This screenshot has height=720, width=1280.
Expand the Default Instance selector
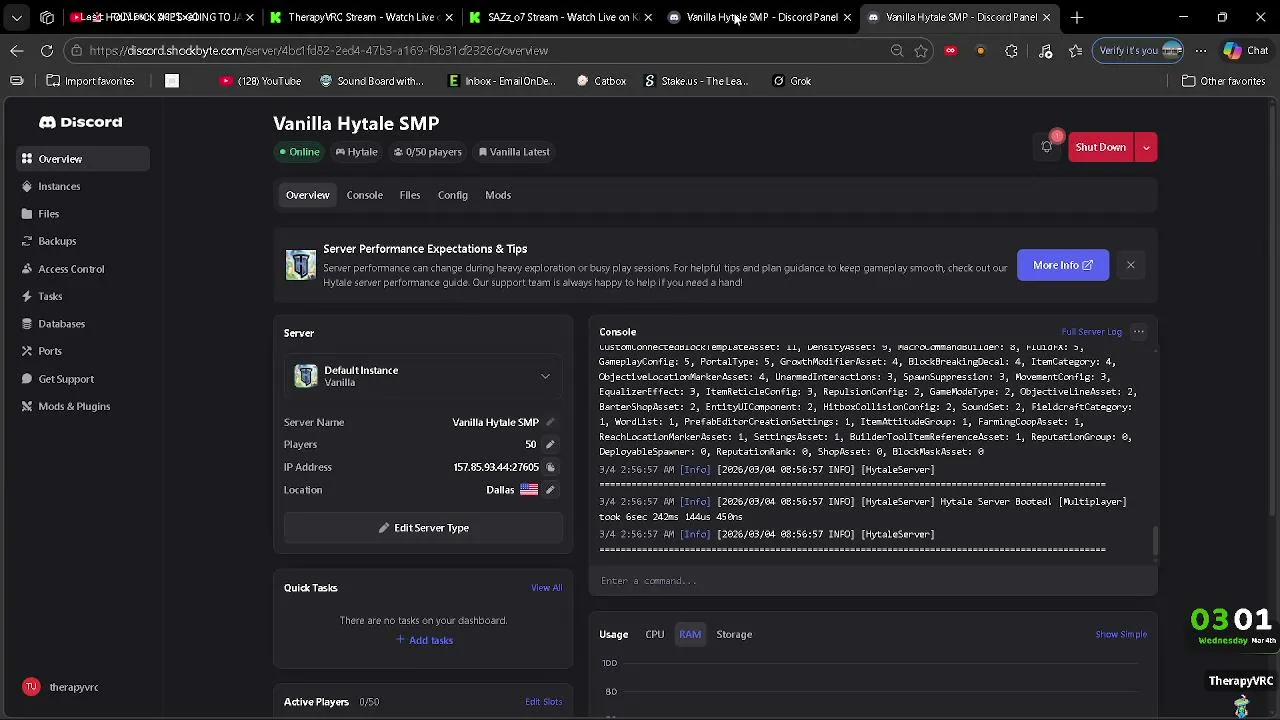point(545,376)
